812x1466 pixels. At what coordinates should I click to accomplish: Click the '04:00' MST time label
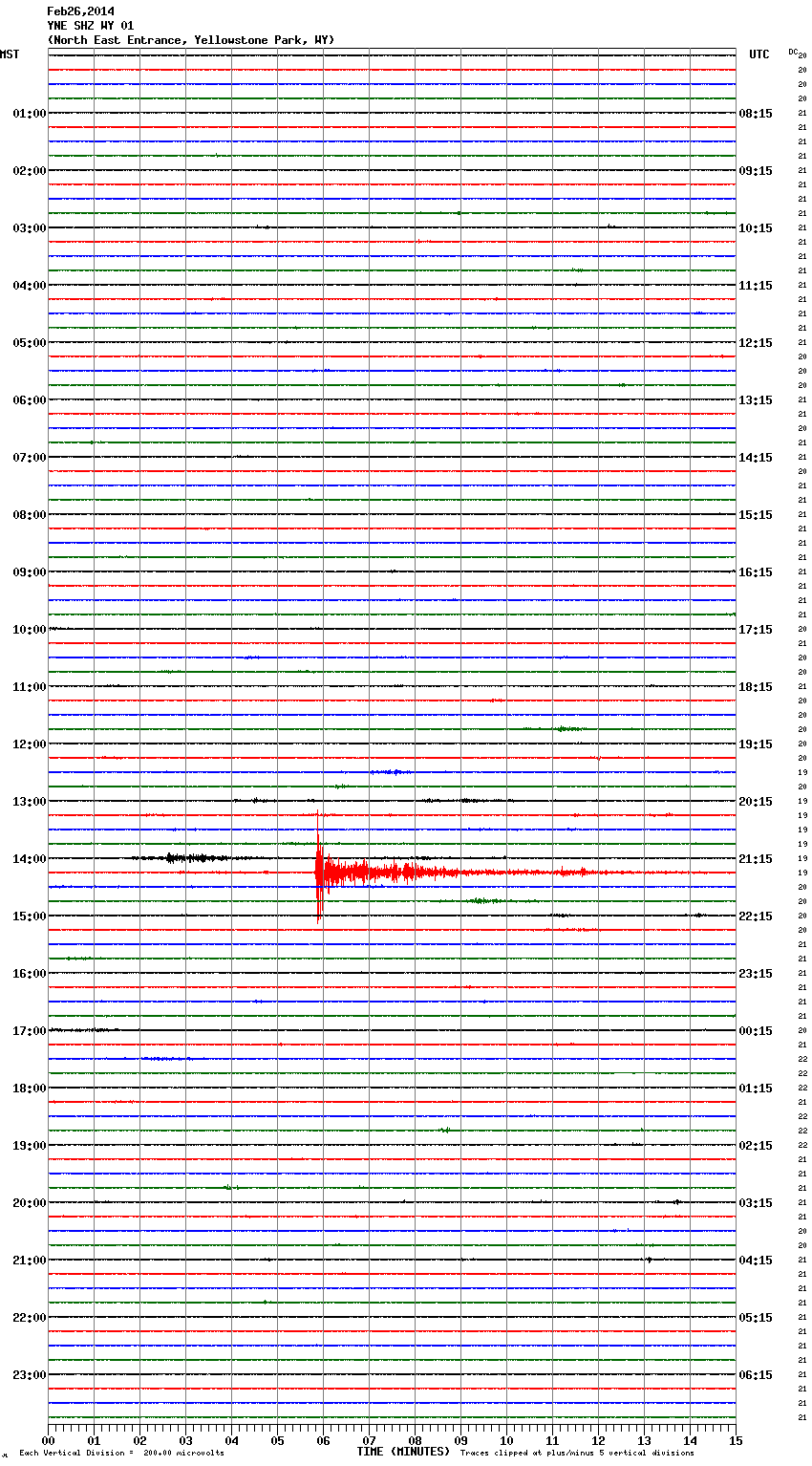(29, 286)
